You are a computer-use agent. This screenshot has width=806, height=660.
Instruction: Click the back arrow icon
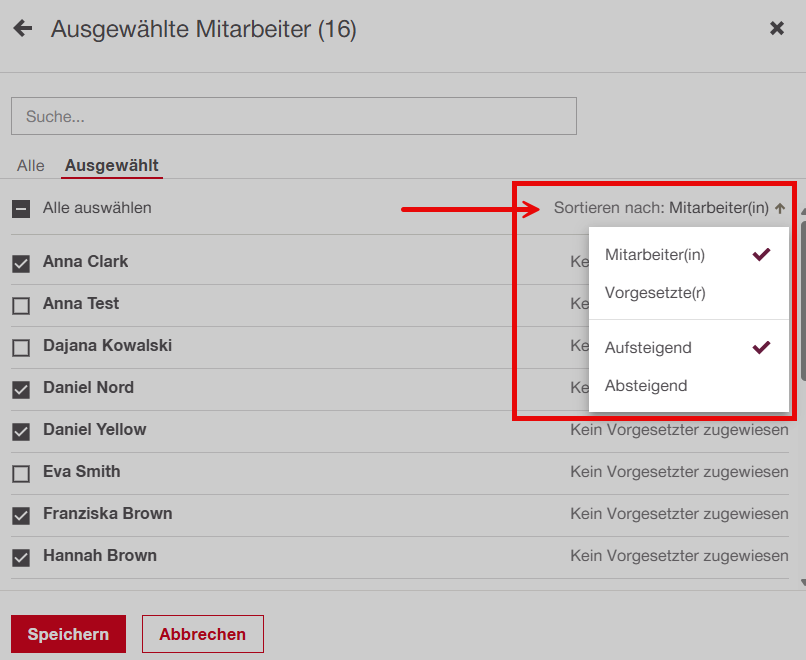22,29
